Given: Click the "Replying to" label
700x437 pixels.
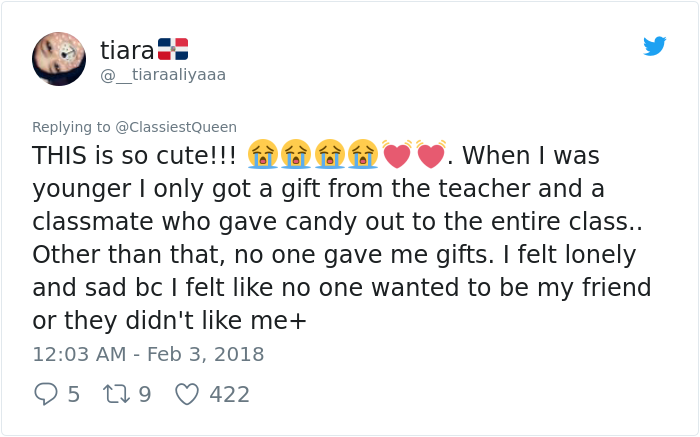Looking at the screenshot, I should pos(71,127).
